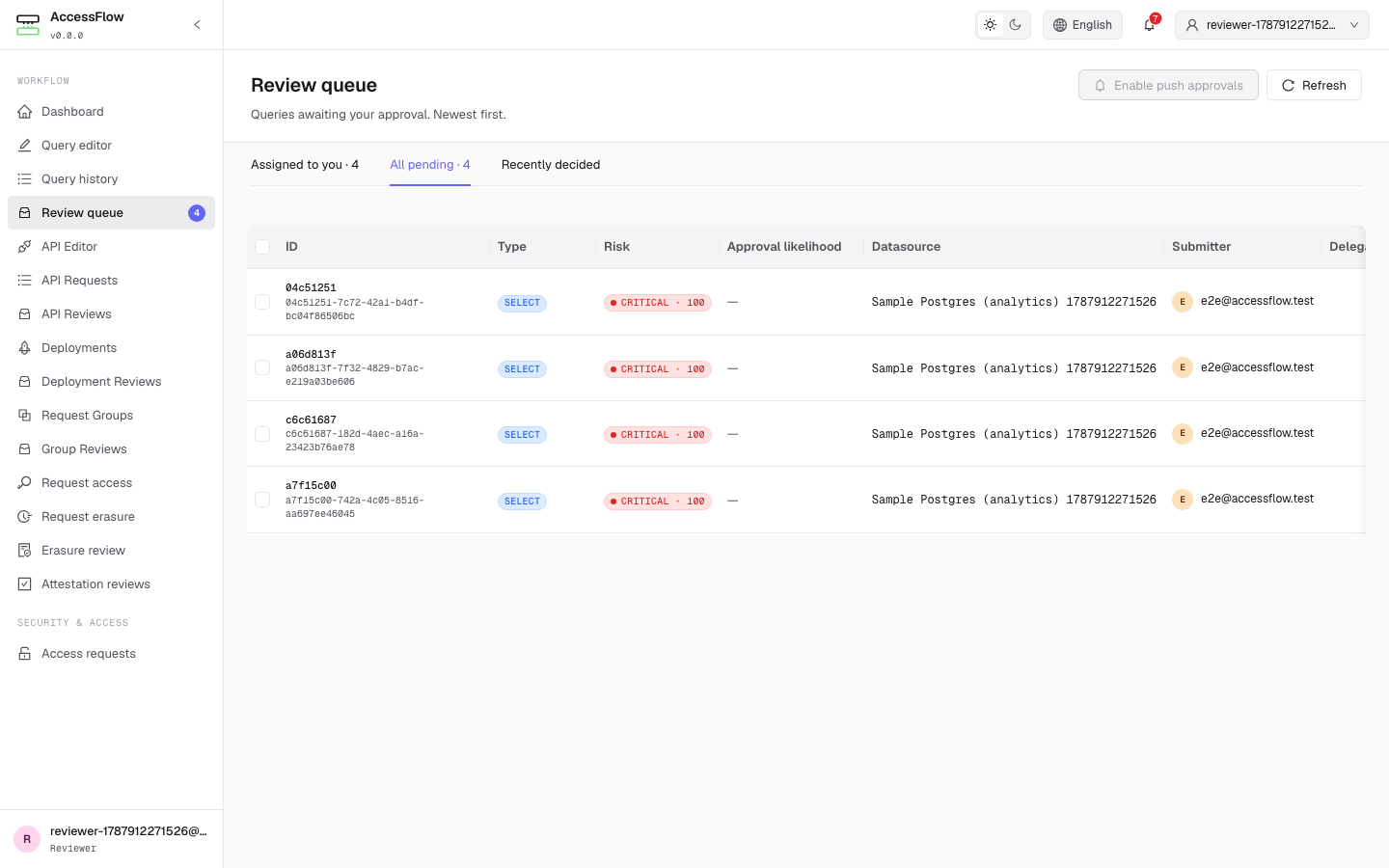1389x868 pixels.
Task: Open API Reviews
Action: pos(111,314)
